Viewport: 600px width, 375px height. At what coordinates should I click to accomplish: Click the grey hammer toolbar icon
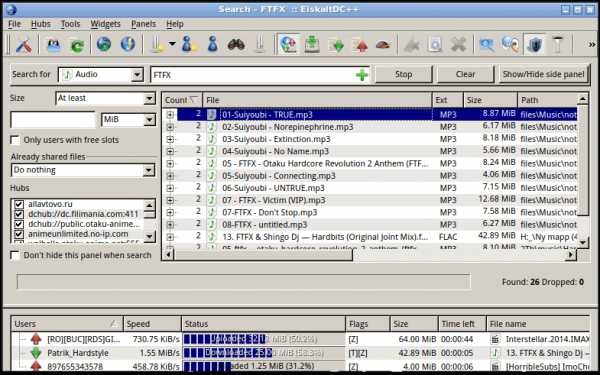(558, 44)
